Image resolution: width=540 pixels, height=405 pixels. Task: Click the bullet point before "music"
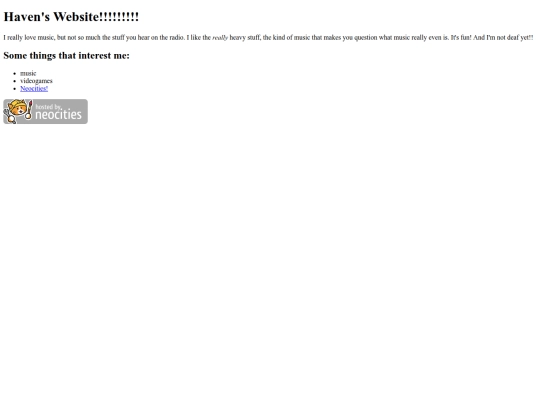point(14,73)
